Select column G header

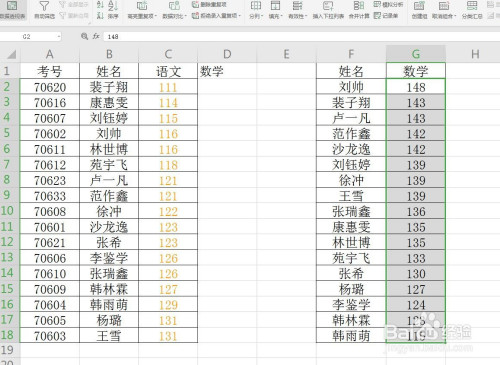pyautogui.click(x=416, y=54)
